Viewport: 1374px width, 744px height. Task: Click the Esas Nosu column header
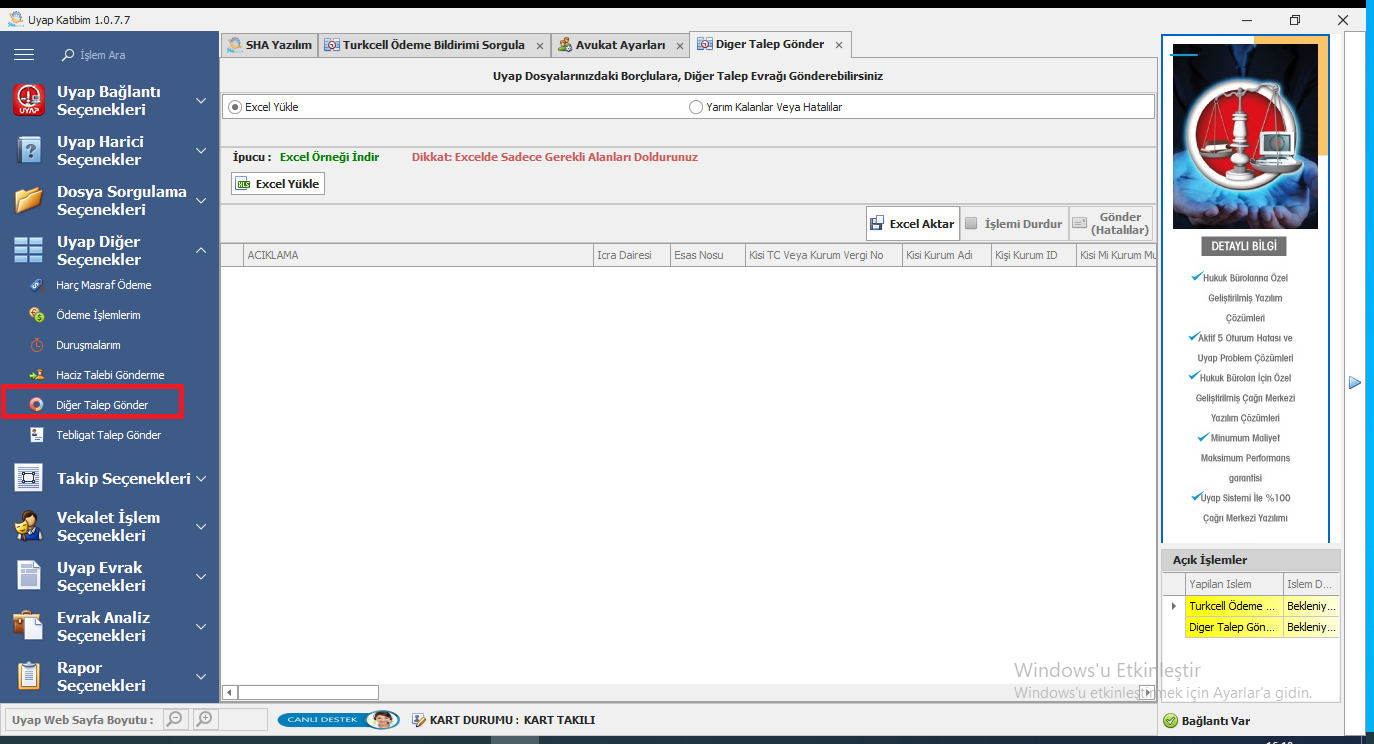click(707, 255)
